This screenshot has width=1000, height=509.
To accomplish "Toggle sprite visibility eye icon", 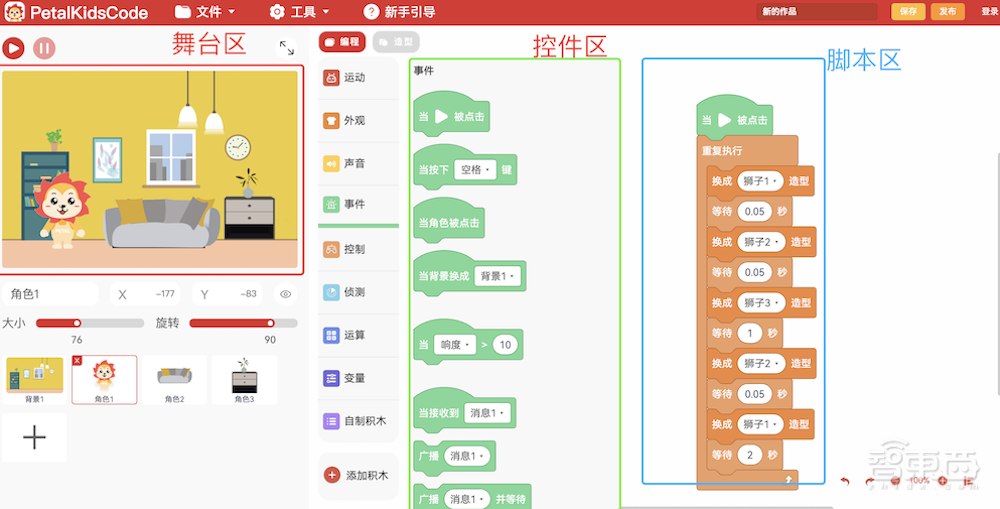I will click(x=286, y=294).
